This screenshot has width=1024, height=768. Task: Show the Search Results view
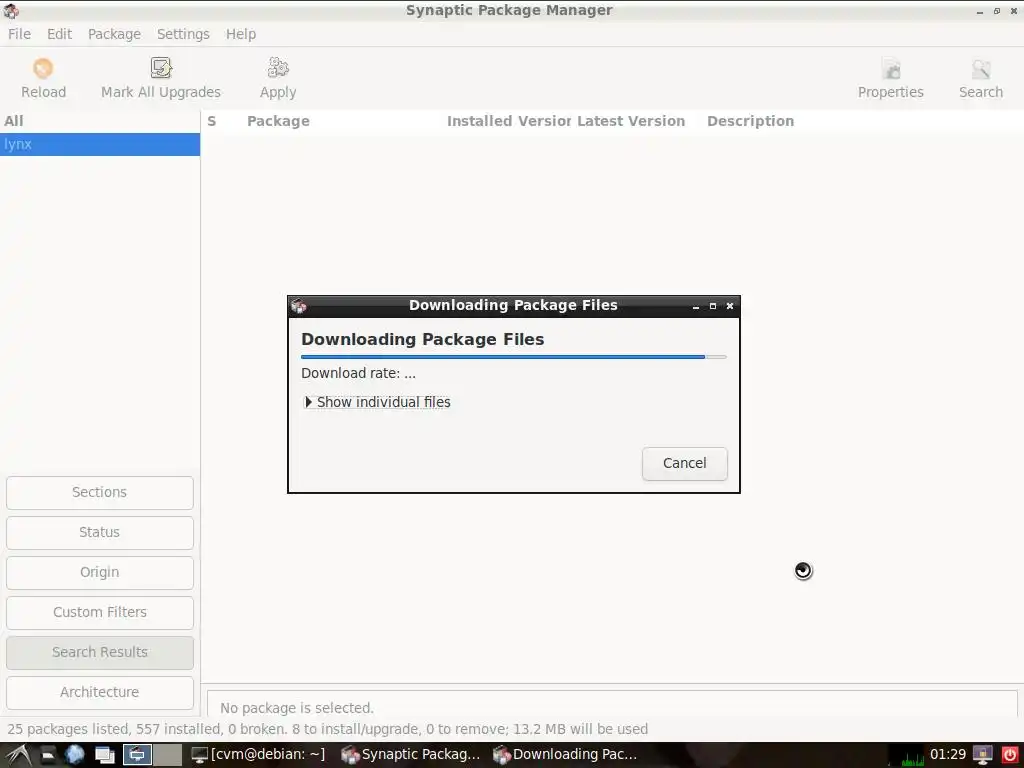pos(100,652)
